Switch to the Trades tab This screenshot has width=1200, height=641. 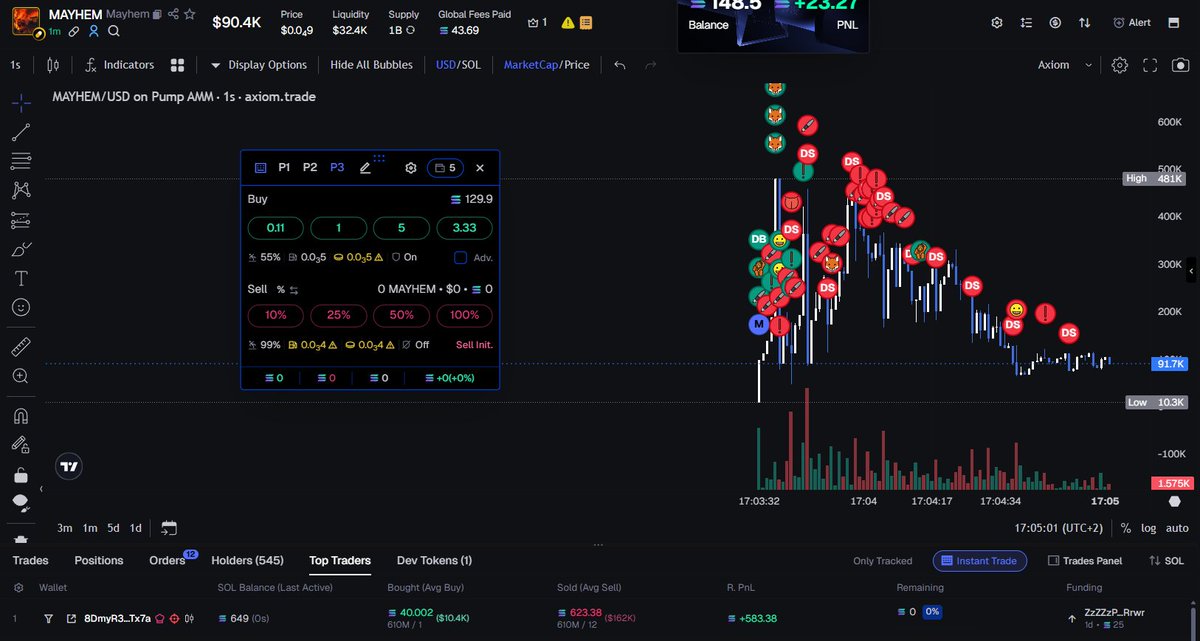click(31, 560)
